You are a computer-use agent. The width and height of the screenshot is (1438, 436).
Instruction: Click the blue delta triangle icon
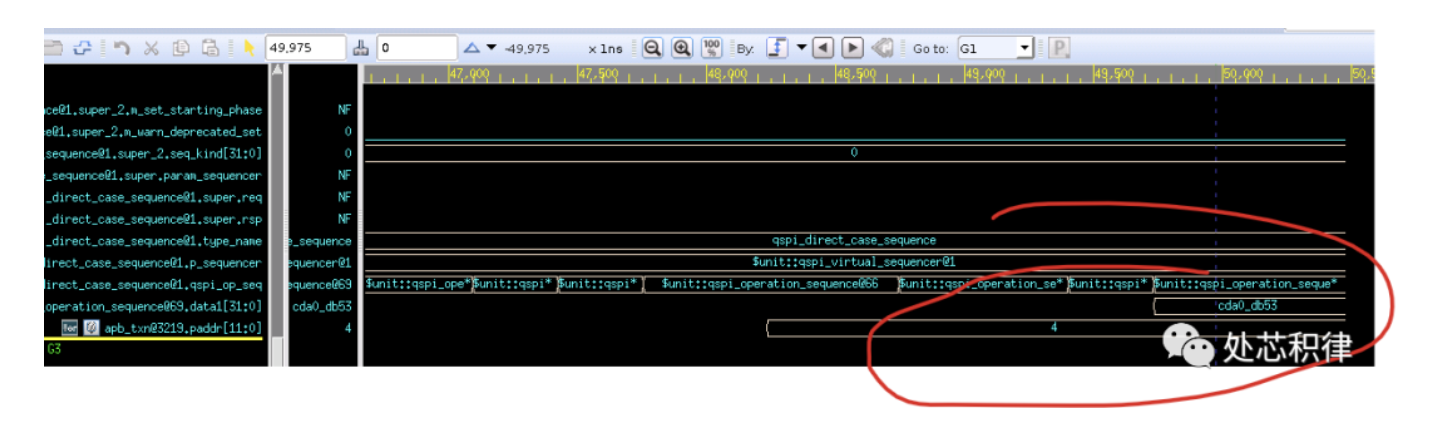472,48
